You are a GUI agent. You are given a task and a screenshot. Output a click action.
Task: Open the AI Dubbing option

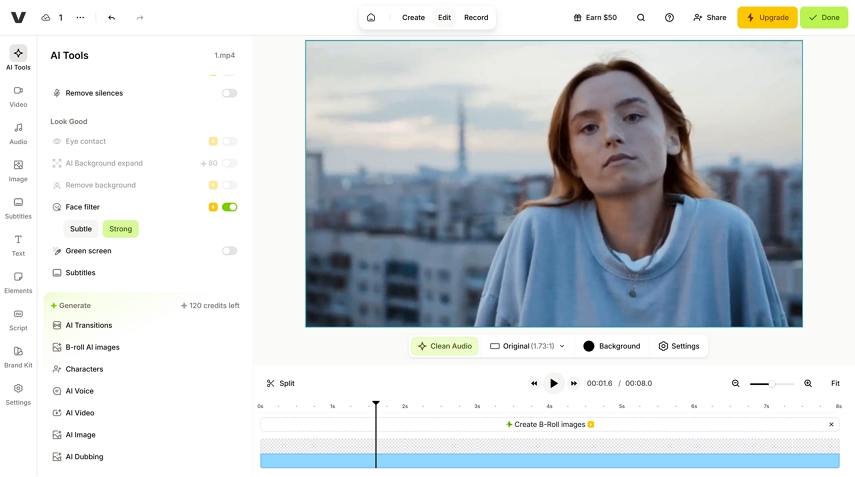78,457
